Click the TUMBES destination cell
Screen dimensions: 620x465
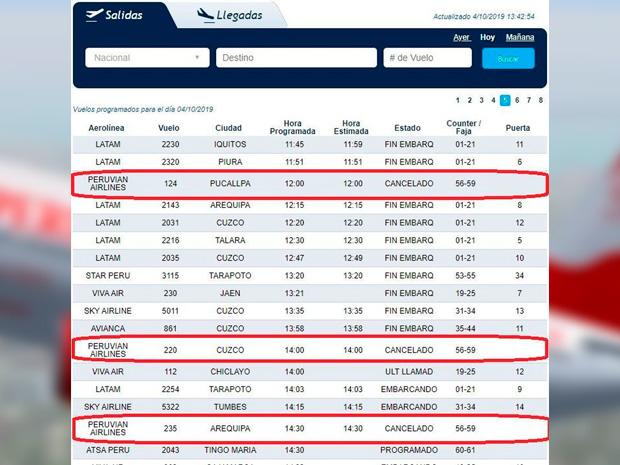[x=230, y=407]
